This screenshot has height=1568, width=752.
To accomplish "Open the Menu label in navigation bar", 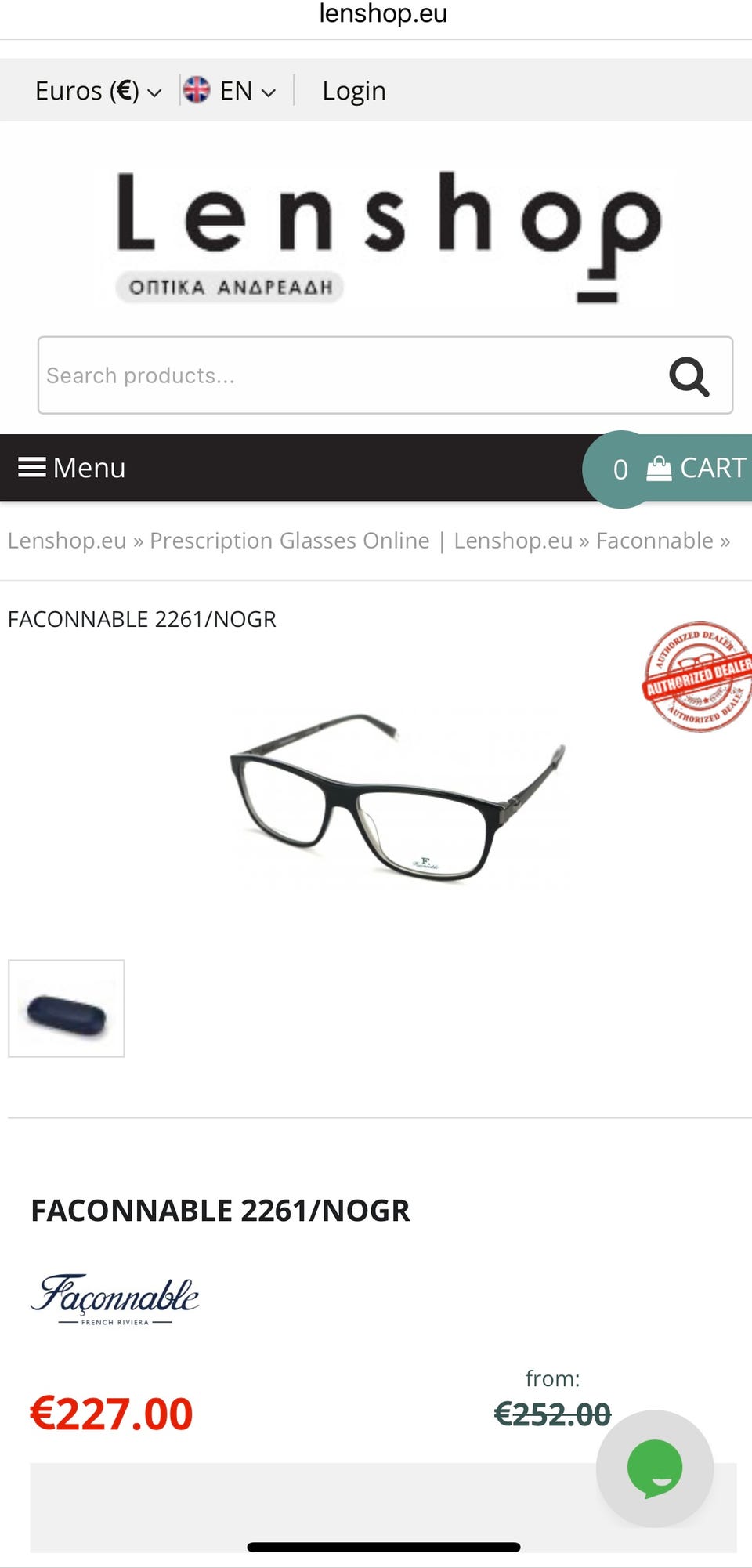I will point(89,468).
